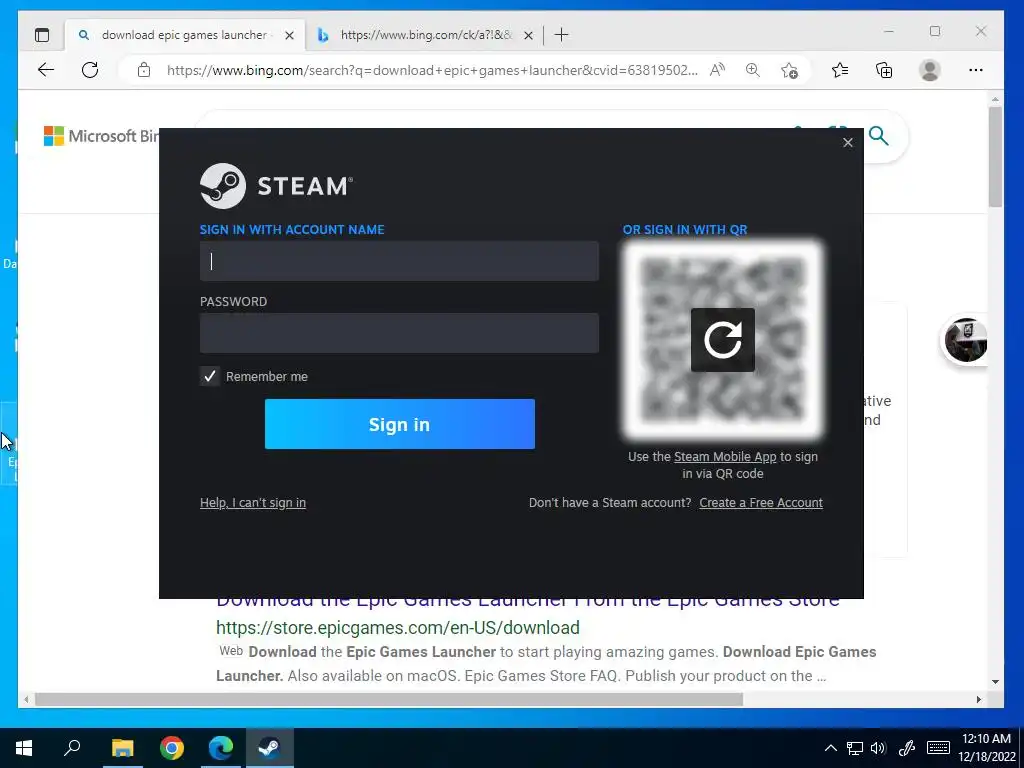Screen dimensions: 1024x768
Task: Show hidden system tray icons
Action: (831, 748)
